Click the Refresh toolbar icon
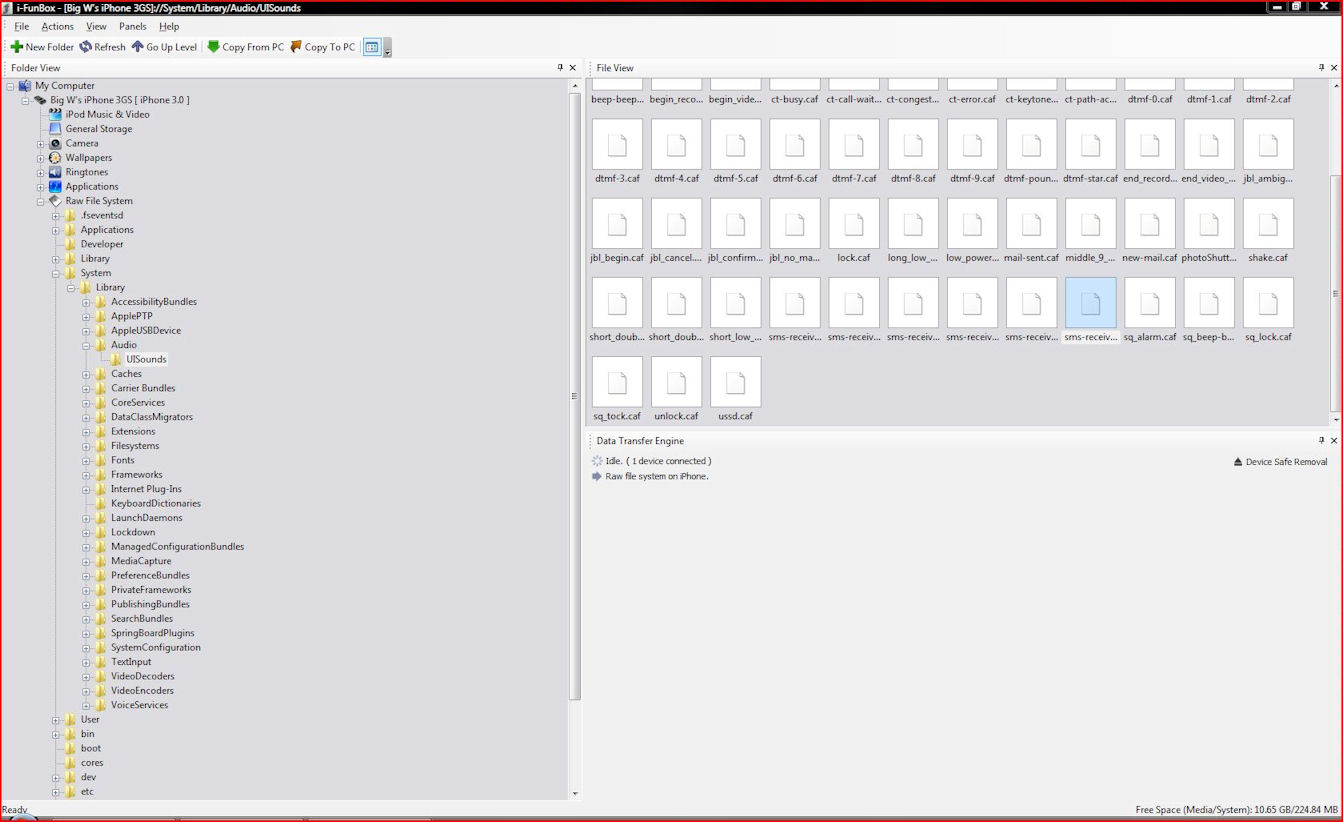The height and width of the screenshot is (822, 1343). (x=86, y=47)
